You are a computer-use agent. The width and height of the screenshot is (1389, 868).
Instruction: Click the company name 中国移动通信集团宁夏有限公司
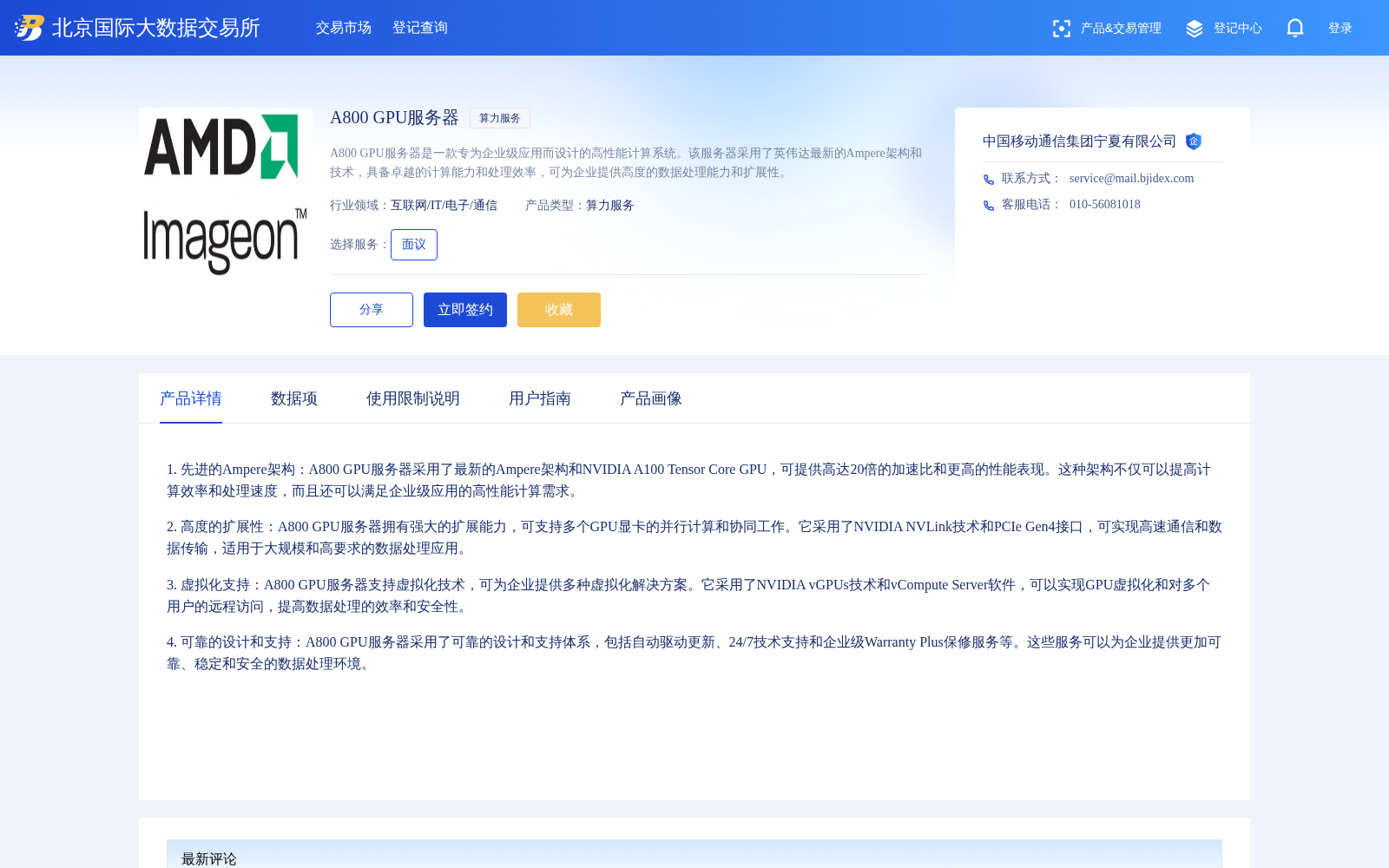click(1079, 141)
